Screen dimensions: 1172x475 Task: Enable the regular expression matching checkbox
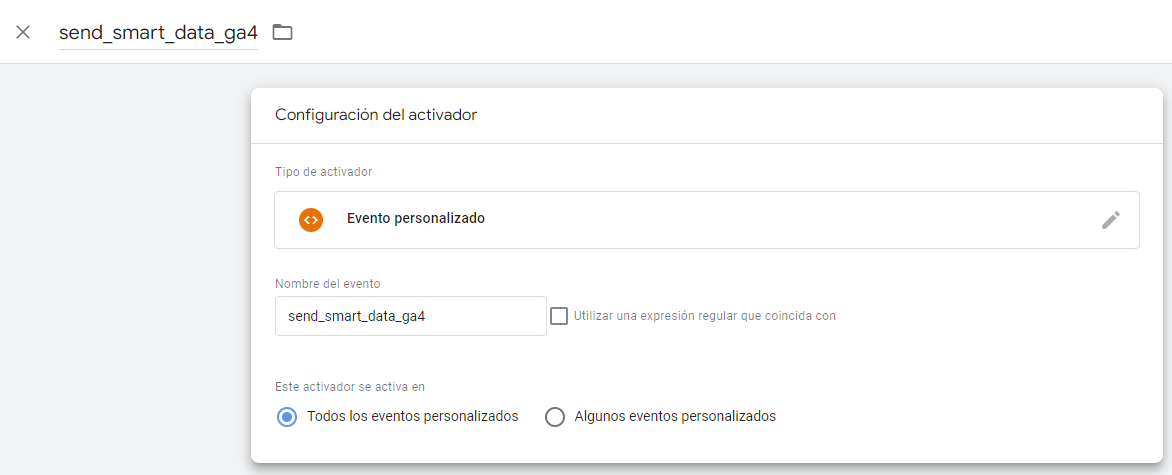[x=559, y=316]
